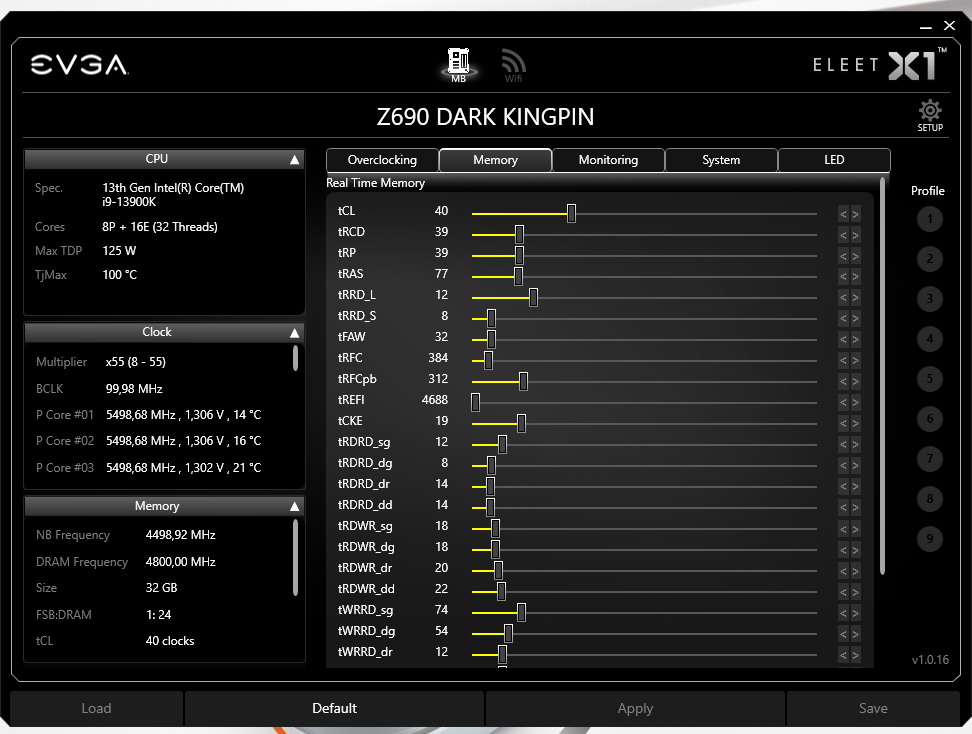Click the EVGA logo
This screenshot has height=734, width=972.
point(80,63)
